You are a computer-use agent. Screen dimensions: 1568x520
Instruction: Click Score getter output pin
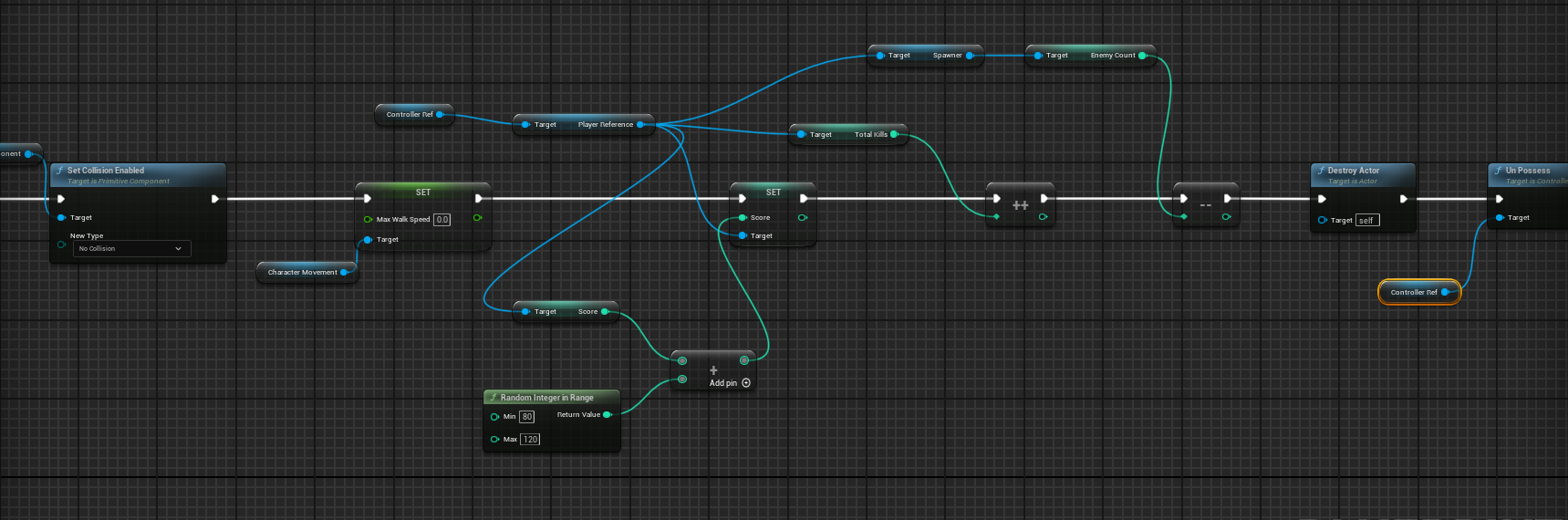click(605, 311)
